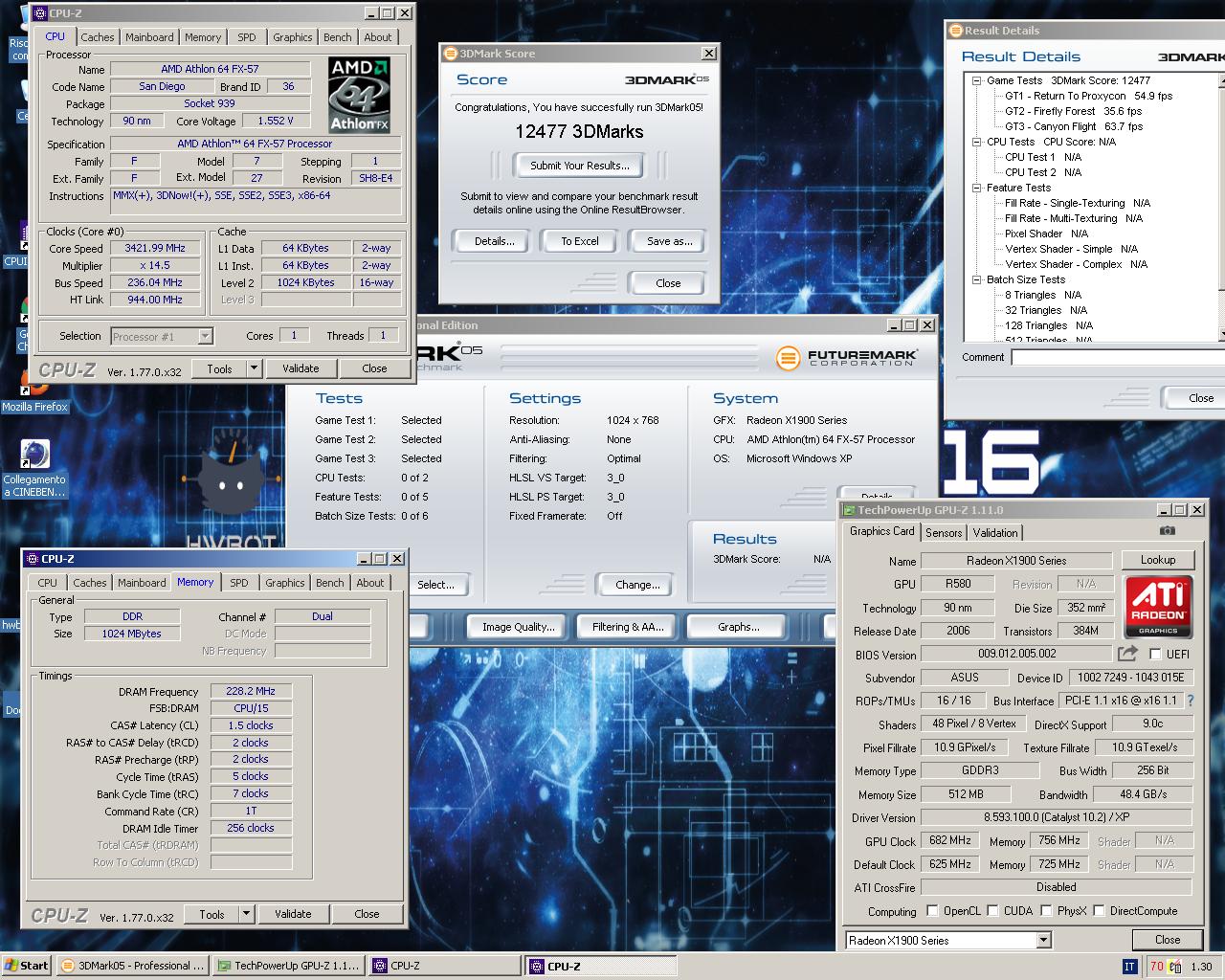Click the Futuremark Corporation logo
The width and height of the screenshot is (1225, 980).
(x=847, y=358)
